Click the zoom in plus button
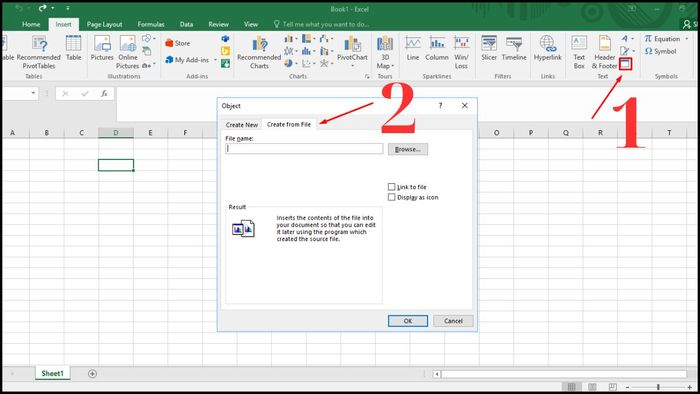This screenshot has height=394, width=700. [x=690, y=387]
